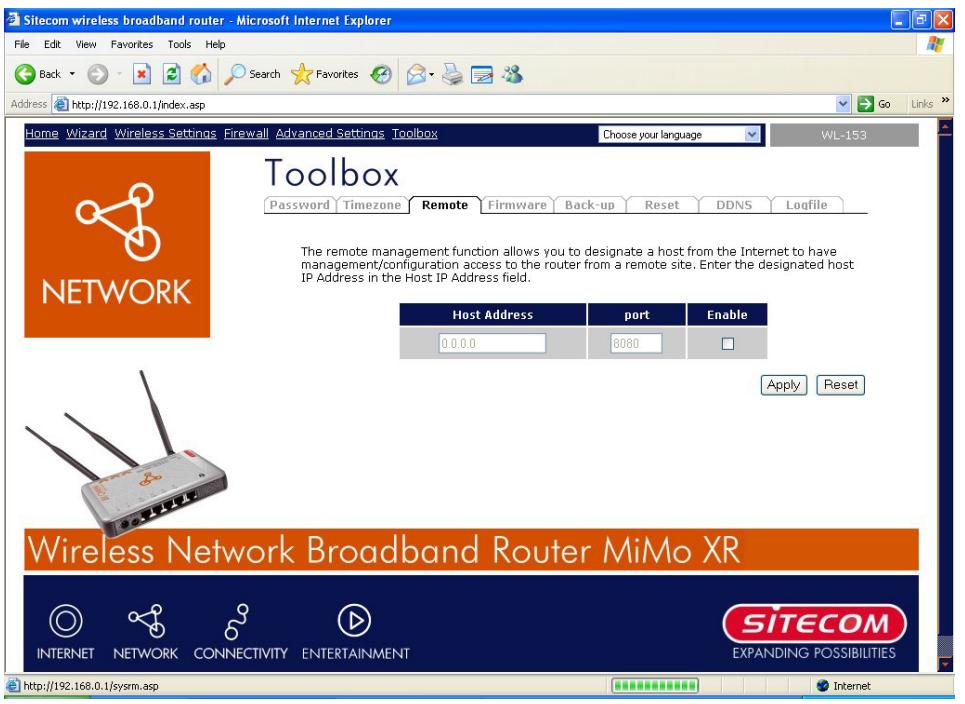Enable remote management checkbox

tap(727, 343)
